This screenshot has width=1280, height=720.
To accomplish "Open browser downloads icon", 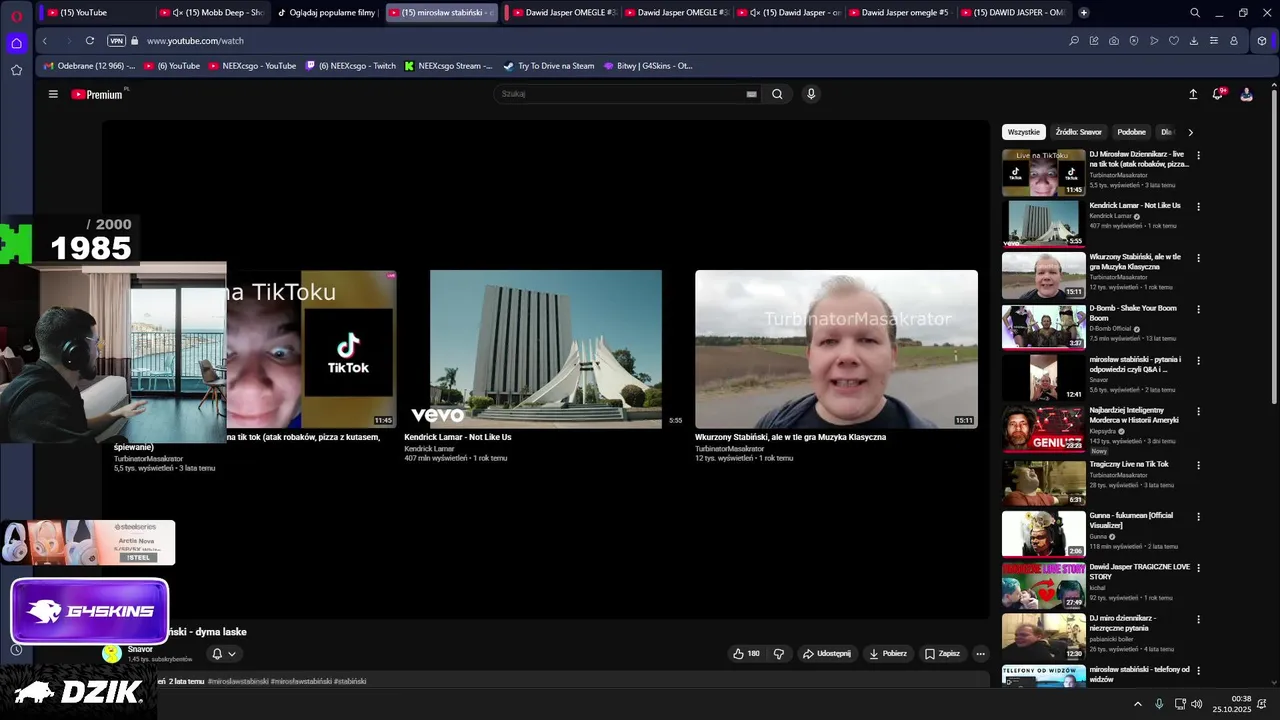I will [1194, 41].
